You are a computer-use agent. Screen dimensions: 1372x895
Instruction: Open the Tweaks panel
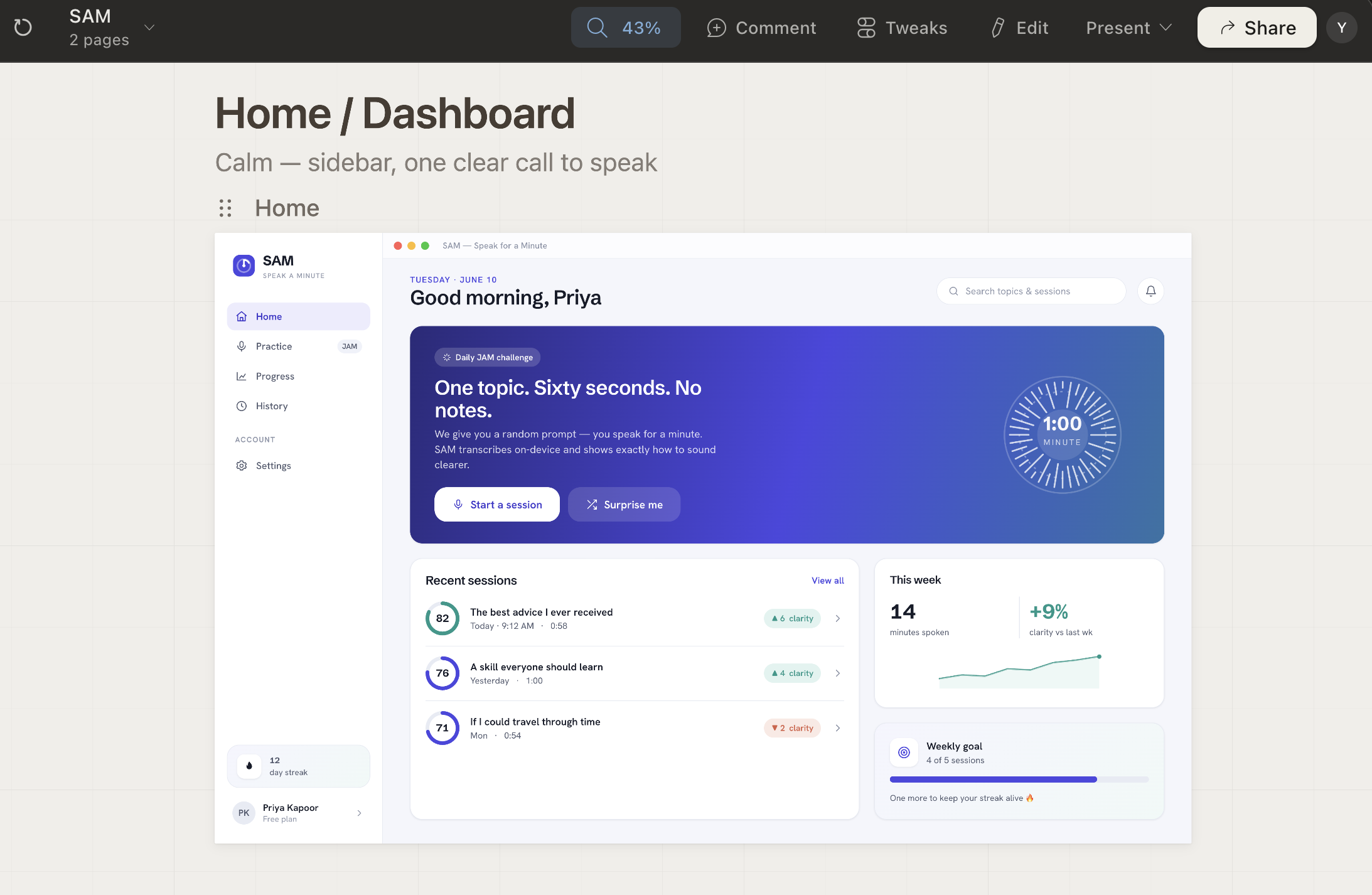[902, 28]
